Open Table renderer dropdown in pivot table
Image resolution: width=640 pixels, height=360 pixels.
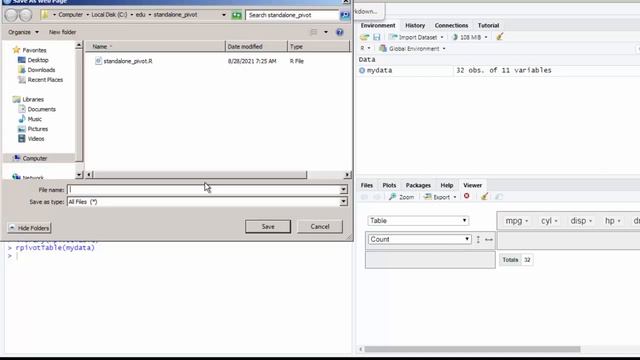pos(418,220)
